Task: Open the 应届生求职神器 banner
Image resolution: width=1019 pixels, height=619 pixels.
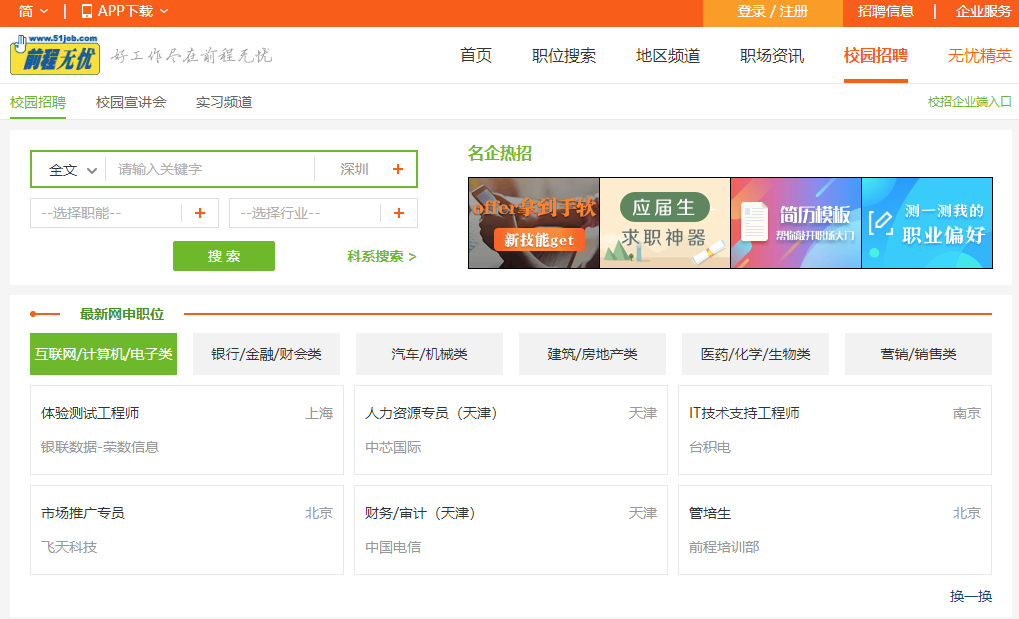Action: [664, 222]
